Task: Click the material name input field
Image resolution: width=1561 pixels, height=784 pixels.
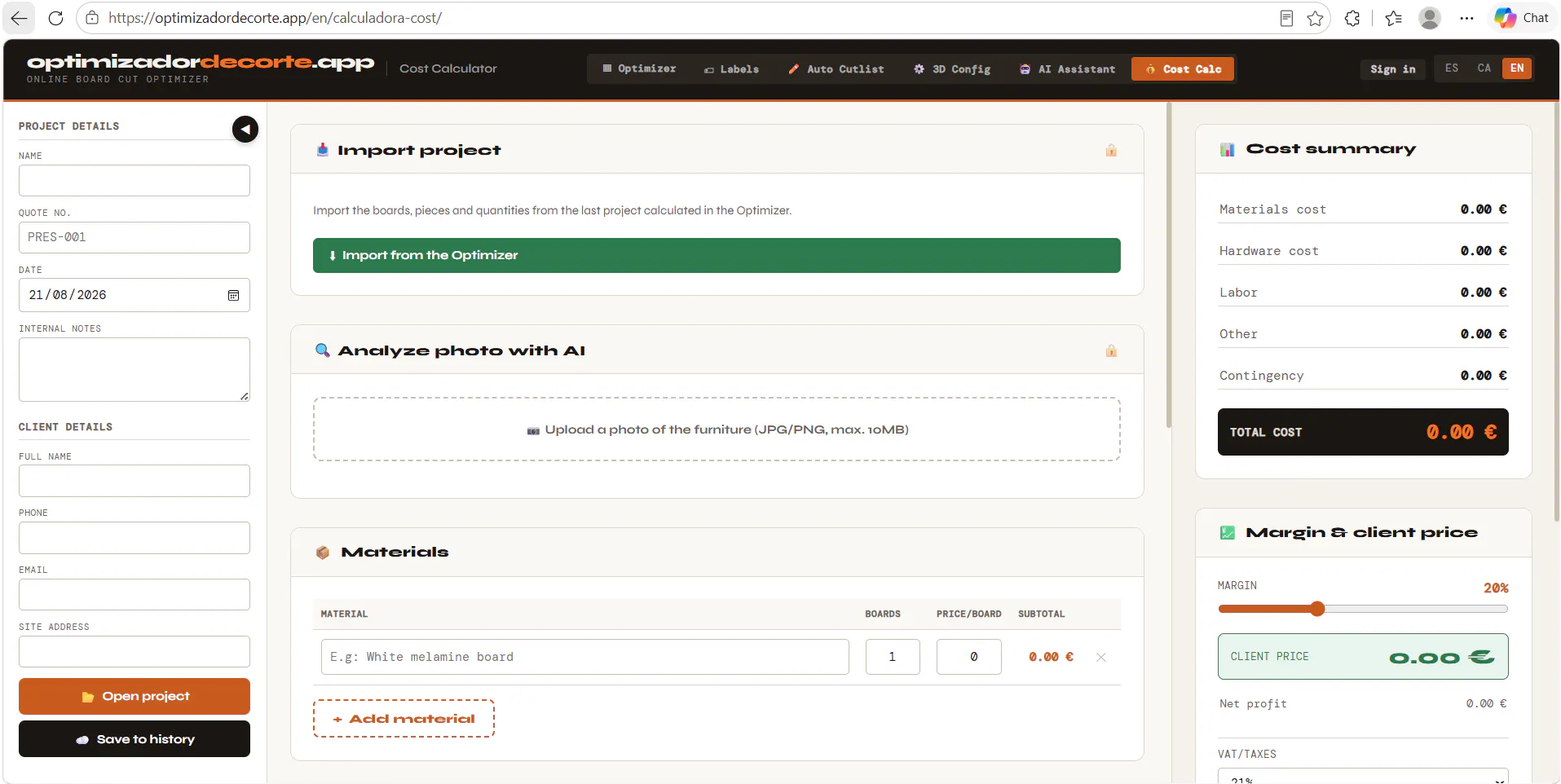Action: (585, 657)
